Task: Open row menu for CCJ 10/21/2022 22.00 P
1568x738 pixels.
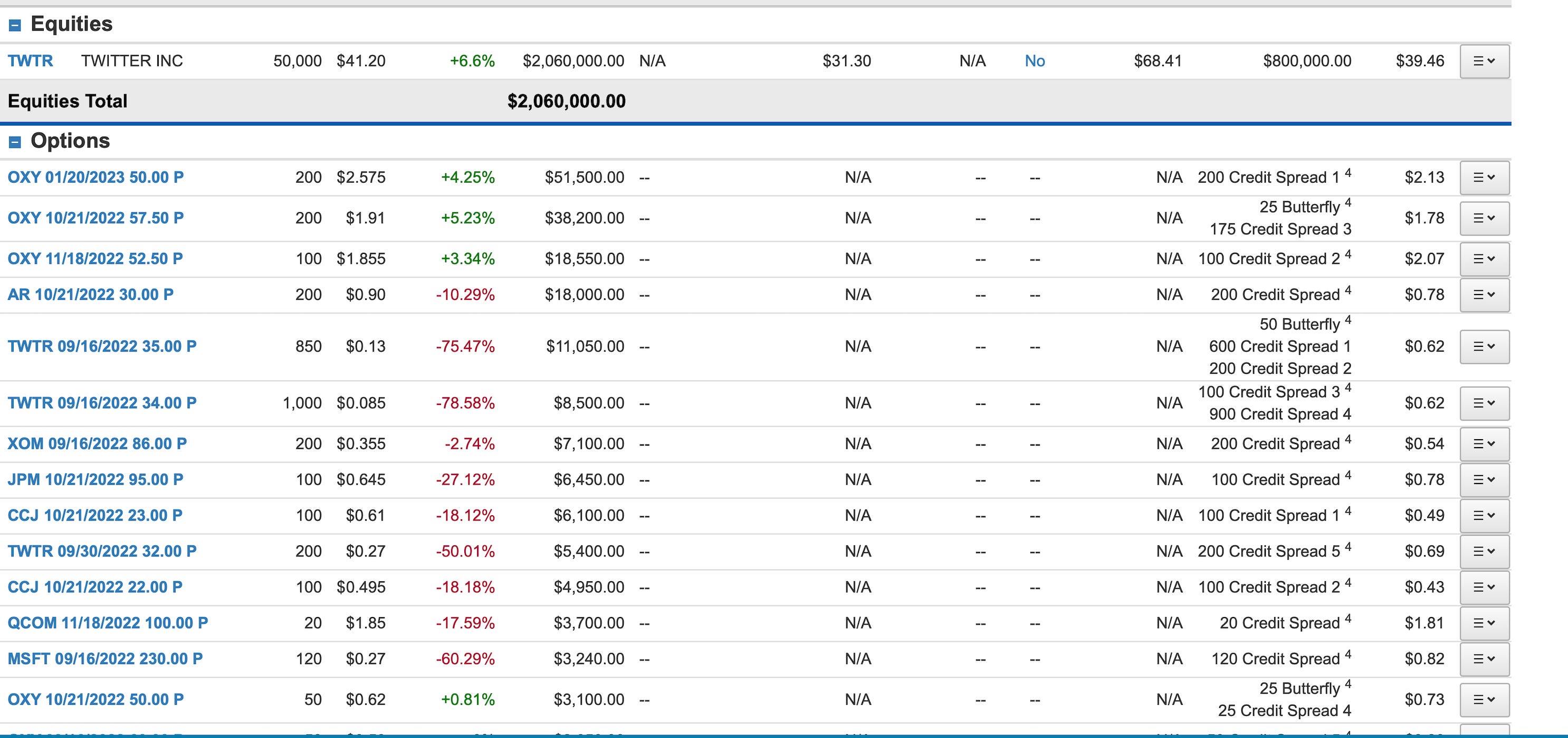Action: (x=1484, y=587)
